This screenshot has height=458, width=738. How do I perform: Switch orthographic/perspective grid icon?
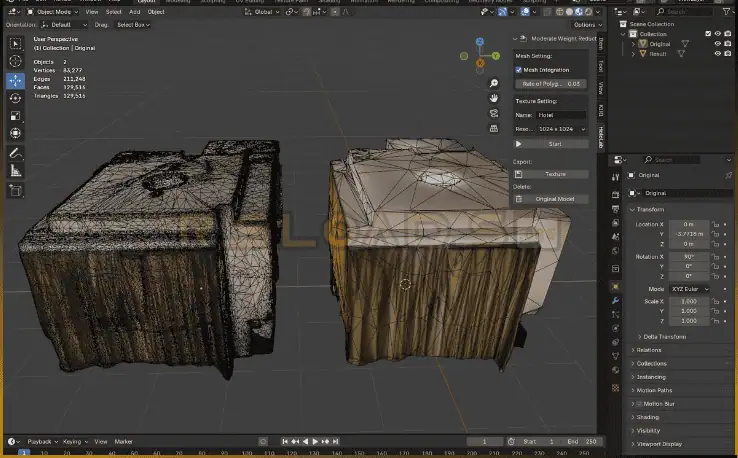[494, 129]
